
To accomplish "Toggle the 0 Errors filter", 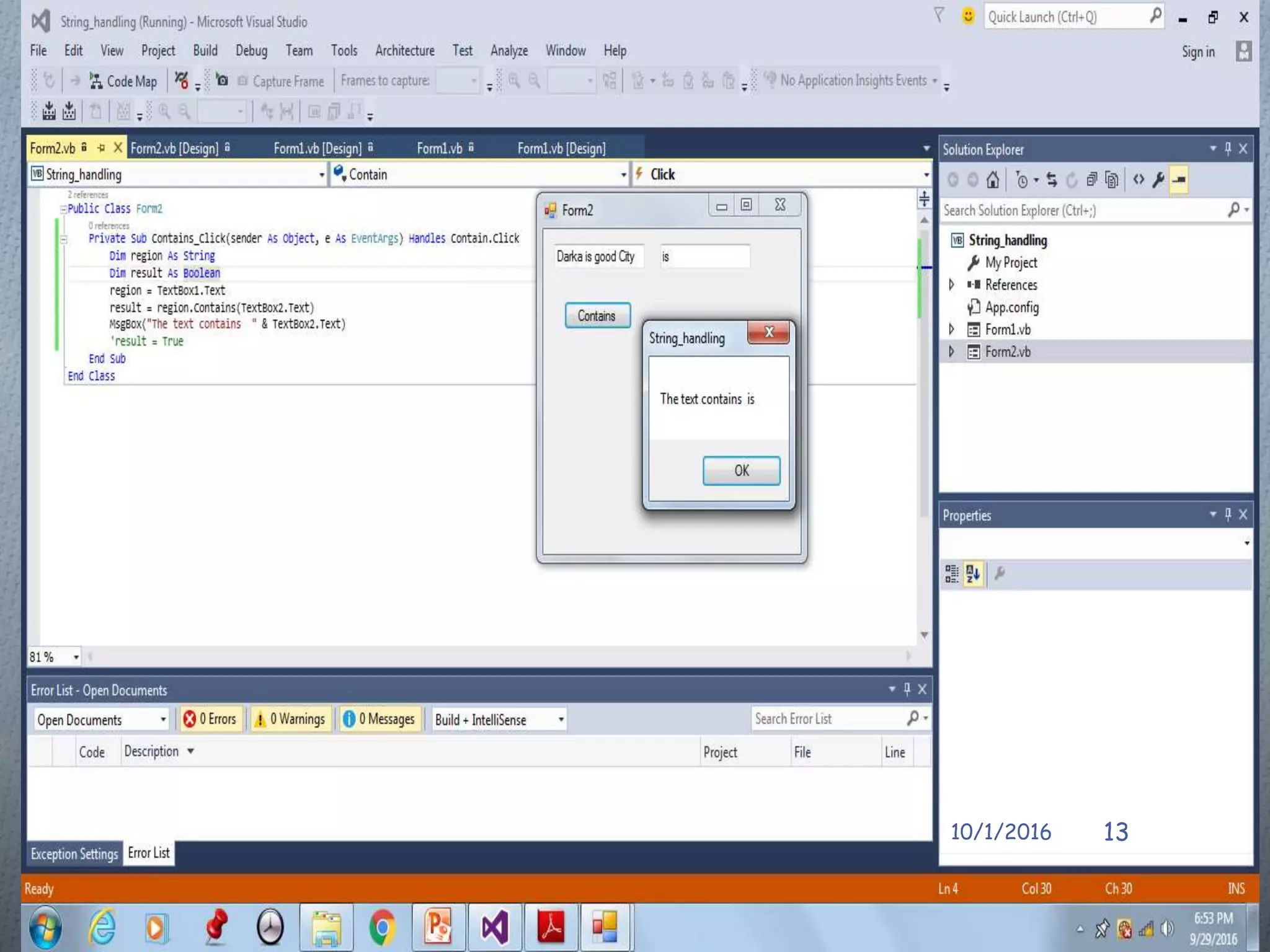I will click(210, 719).
